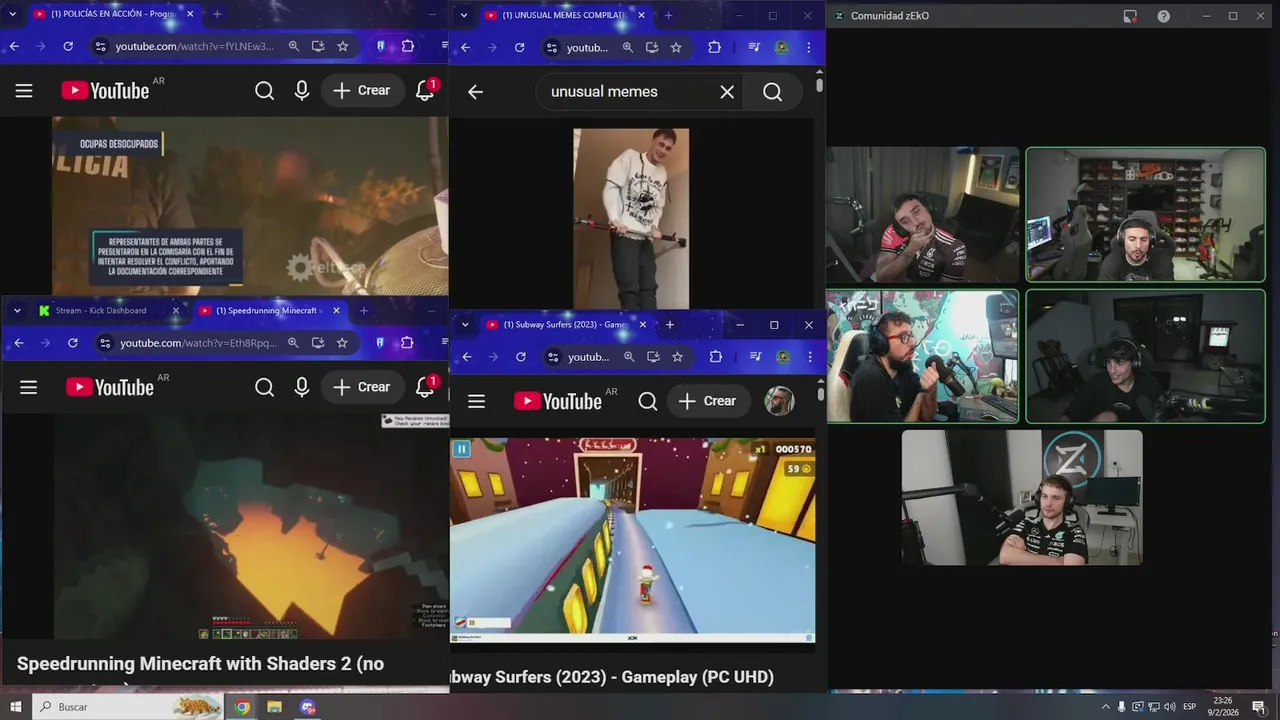1280x720 pixels.
Task: Click the Subway Surfers Gameplay video title
Action: [x=612, y=677]
